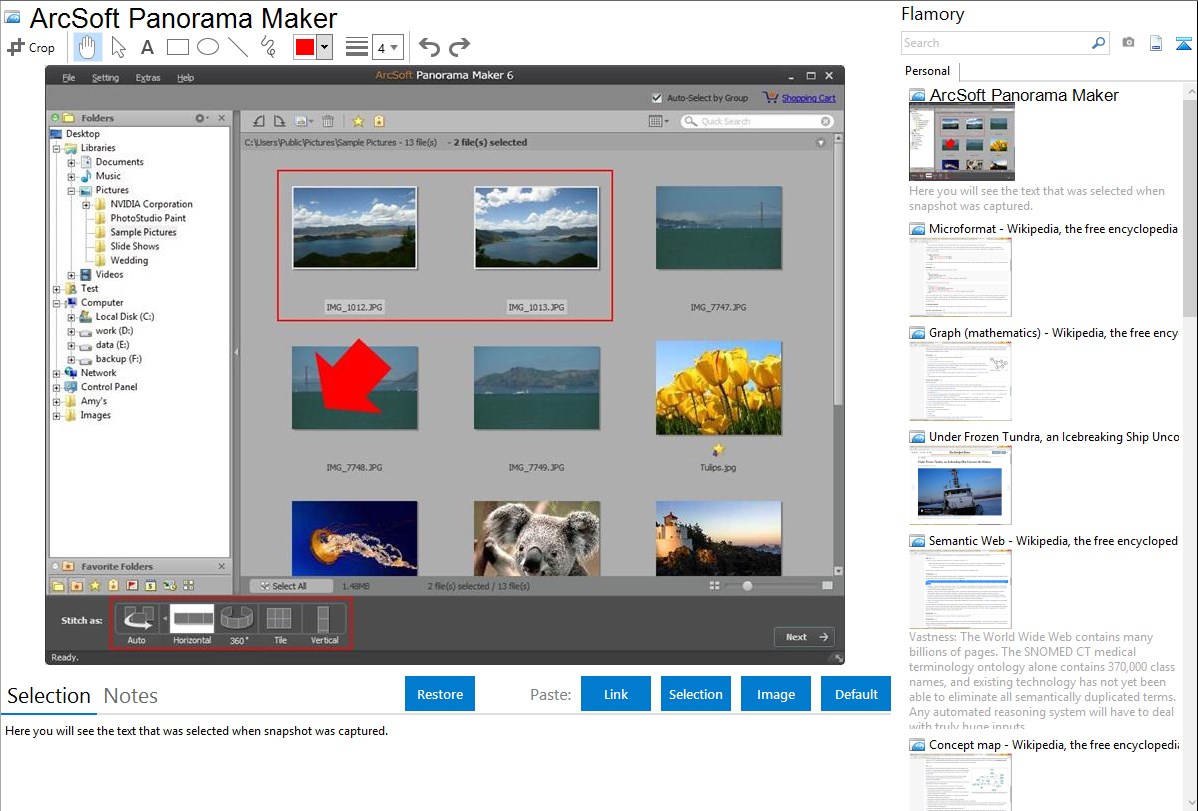
Task: Select the Tulips.jpg thumbnail
Action: tap(718, 388)
